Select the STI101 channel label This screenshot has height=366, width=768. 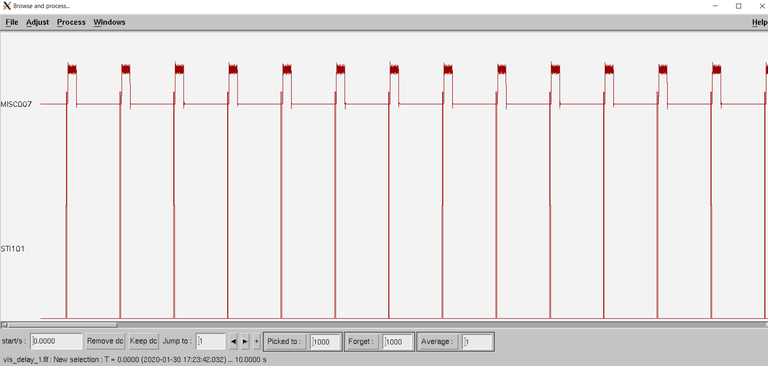point(13,248)
